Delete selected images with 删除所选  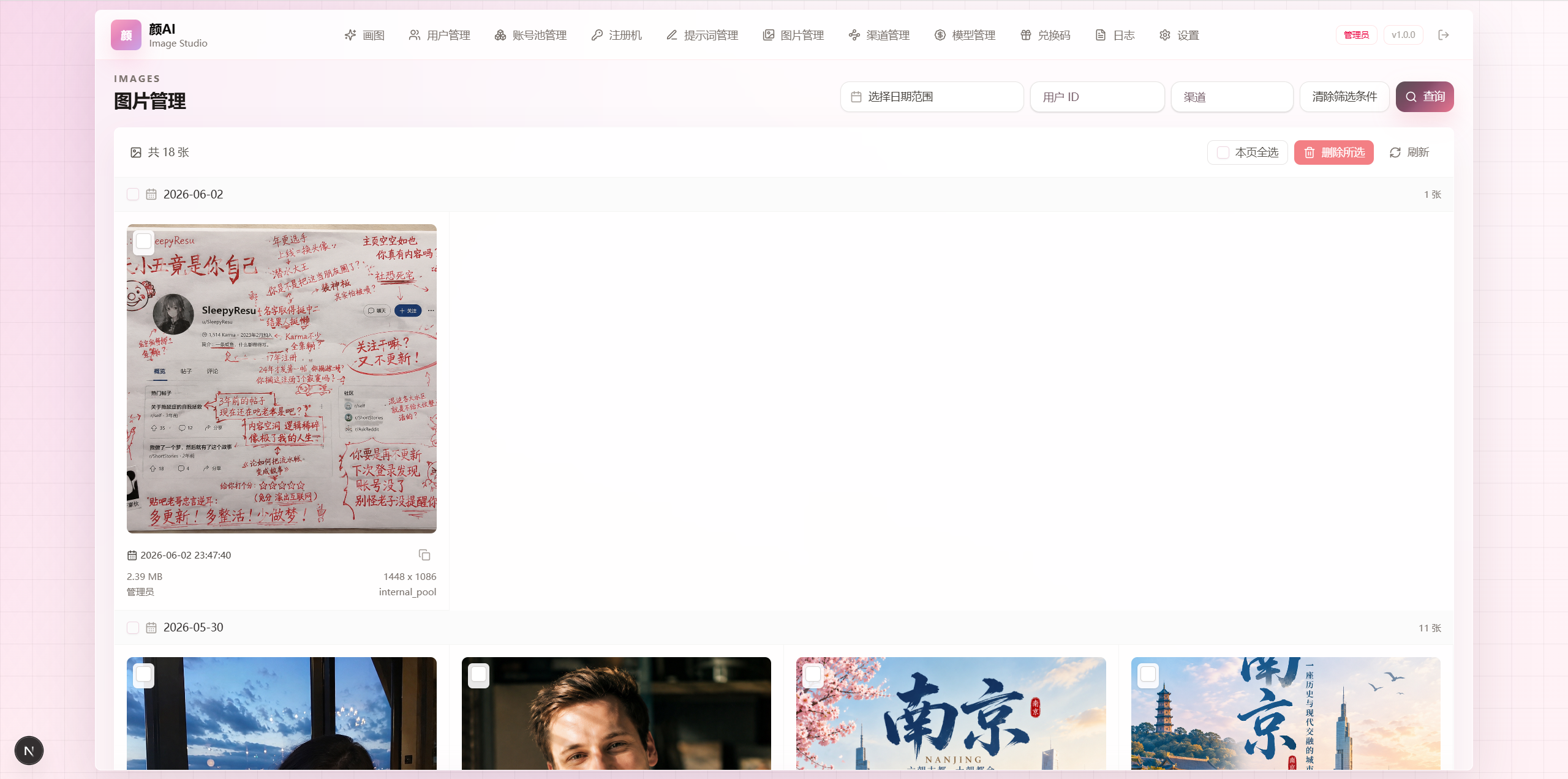pyautogui.click(x=1334, y=152)
